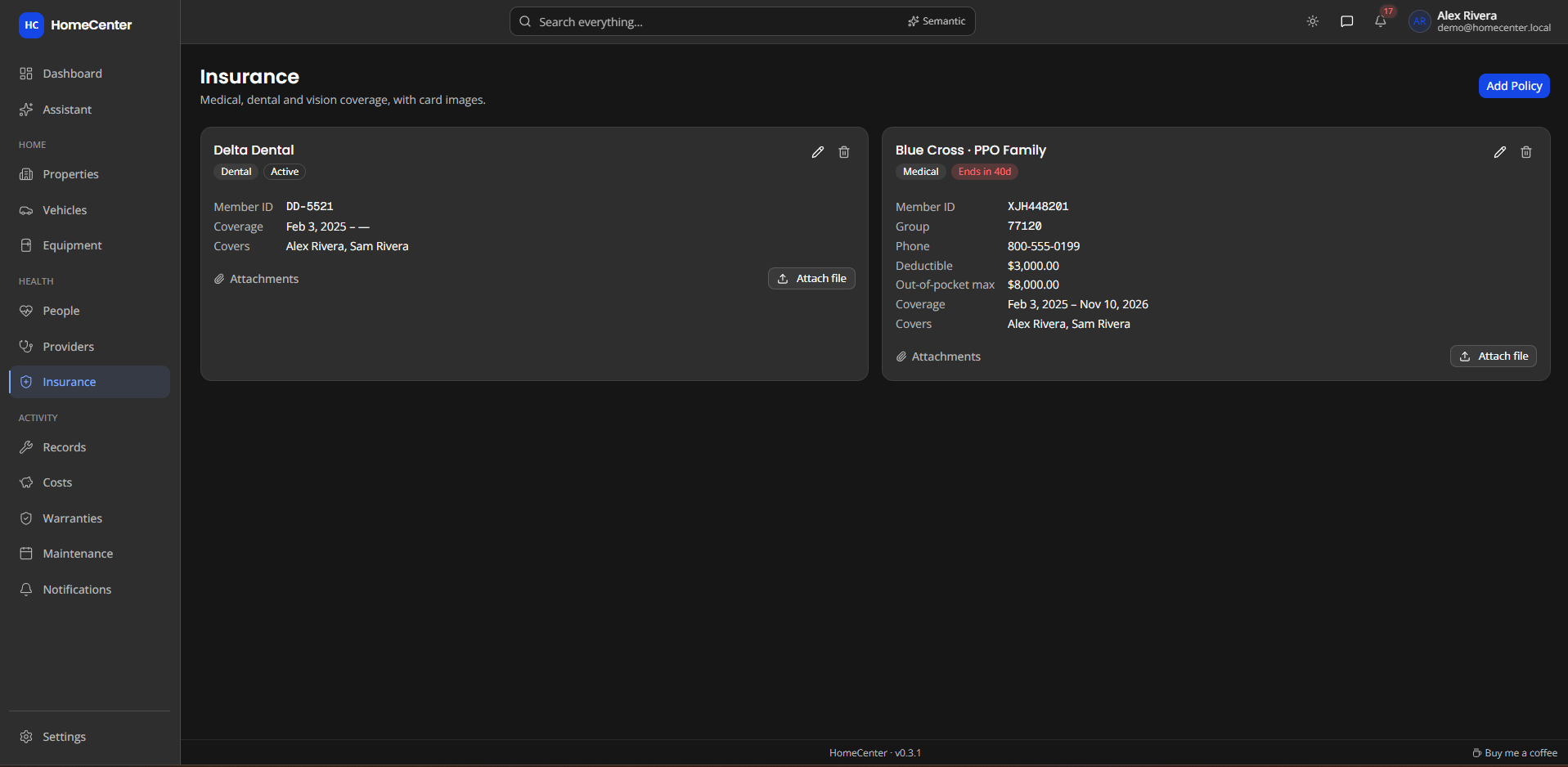Click the Delta Dental card title

point(254,150)
